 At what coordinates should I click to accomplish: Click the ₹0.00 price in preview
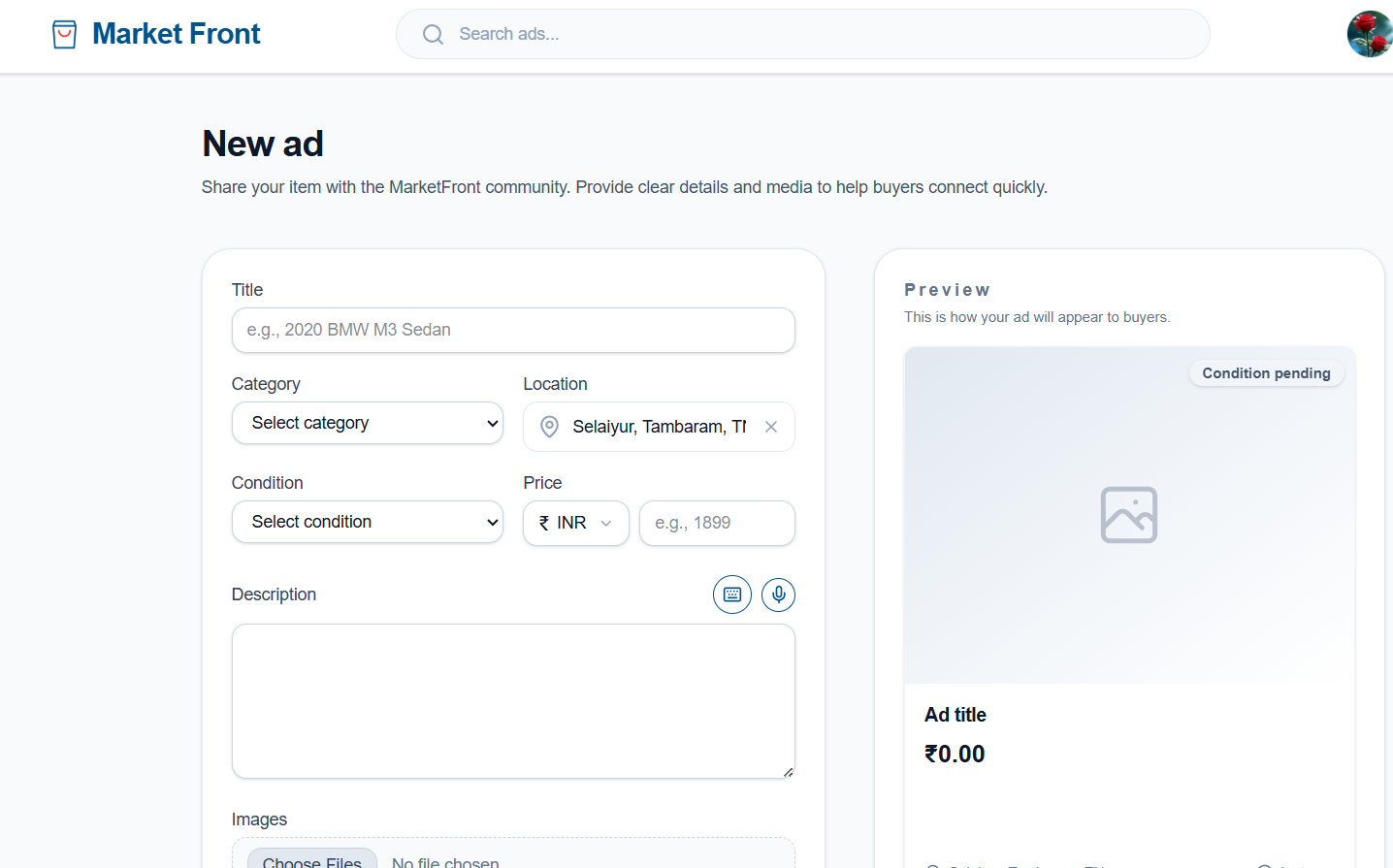tap(955, 754)
